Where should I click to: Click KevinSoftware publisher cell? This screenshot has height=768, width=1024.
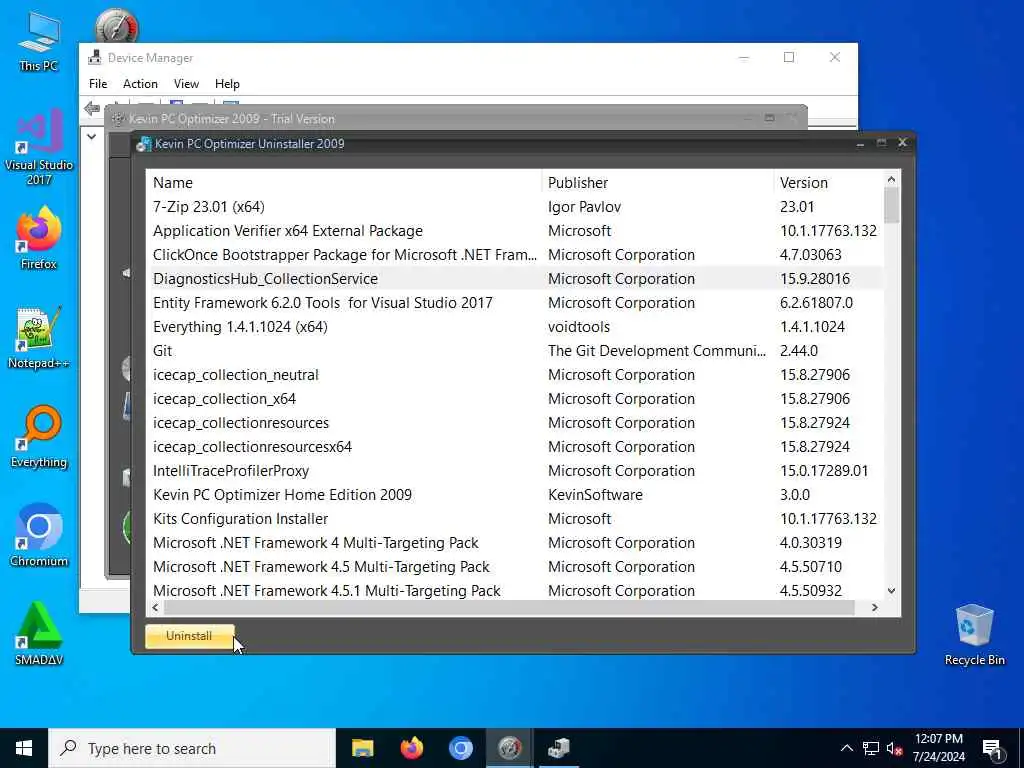(595, 495)
